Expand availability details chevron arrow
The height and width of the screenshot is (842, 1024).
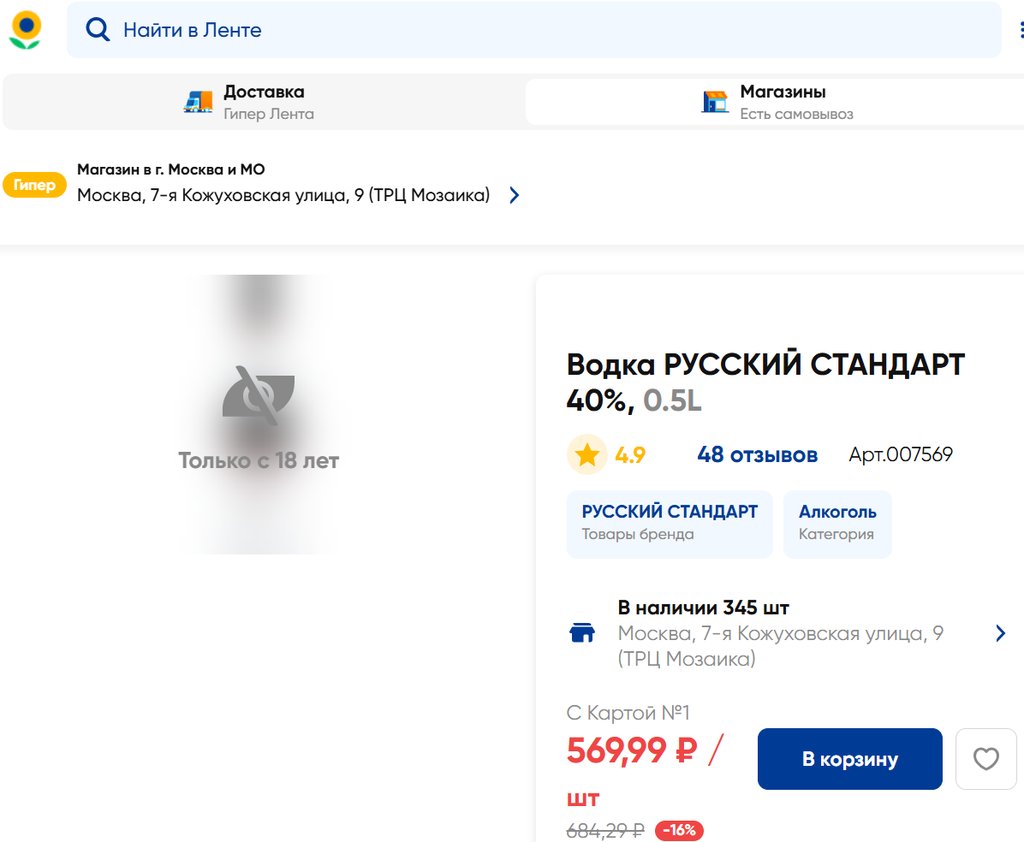[1000, 633]
